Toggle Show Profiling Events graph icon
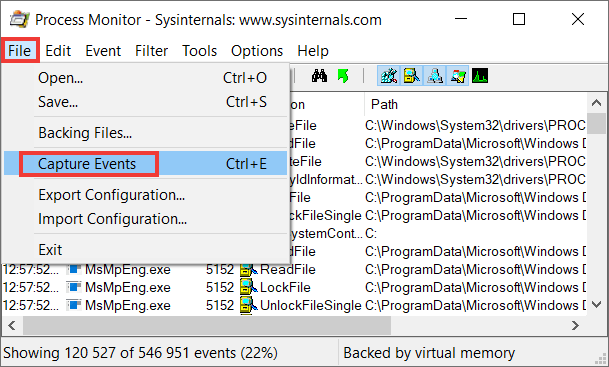The height and width of the screenshot is (367, 609). (x=480, y=76)
